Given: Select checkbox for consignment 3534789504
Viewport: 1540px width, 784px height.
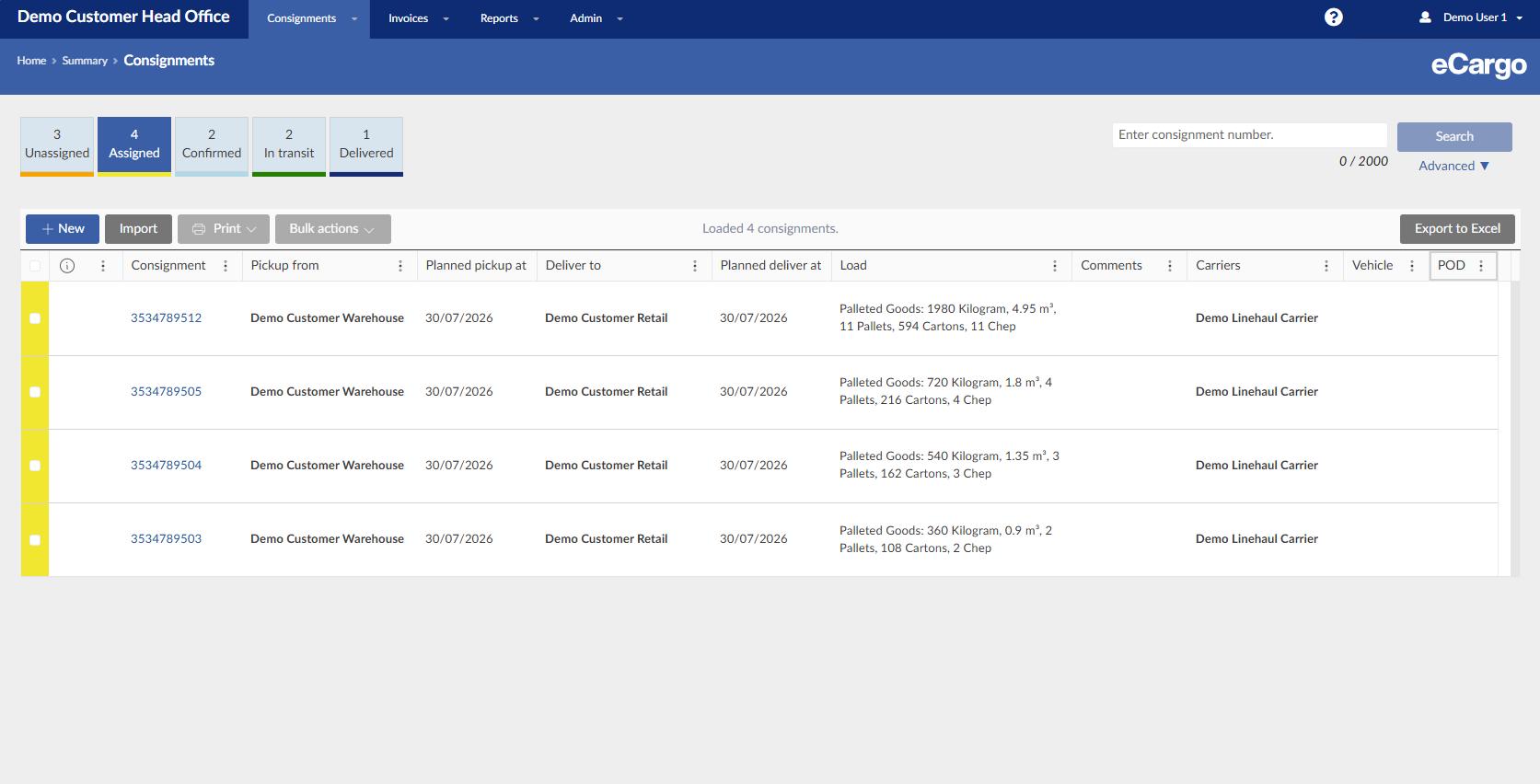Looking at the screenshot, I should (35, 466).
